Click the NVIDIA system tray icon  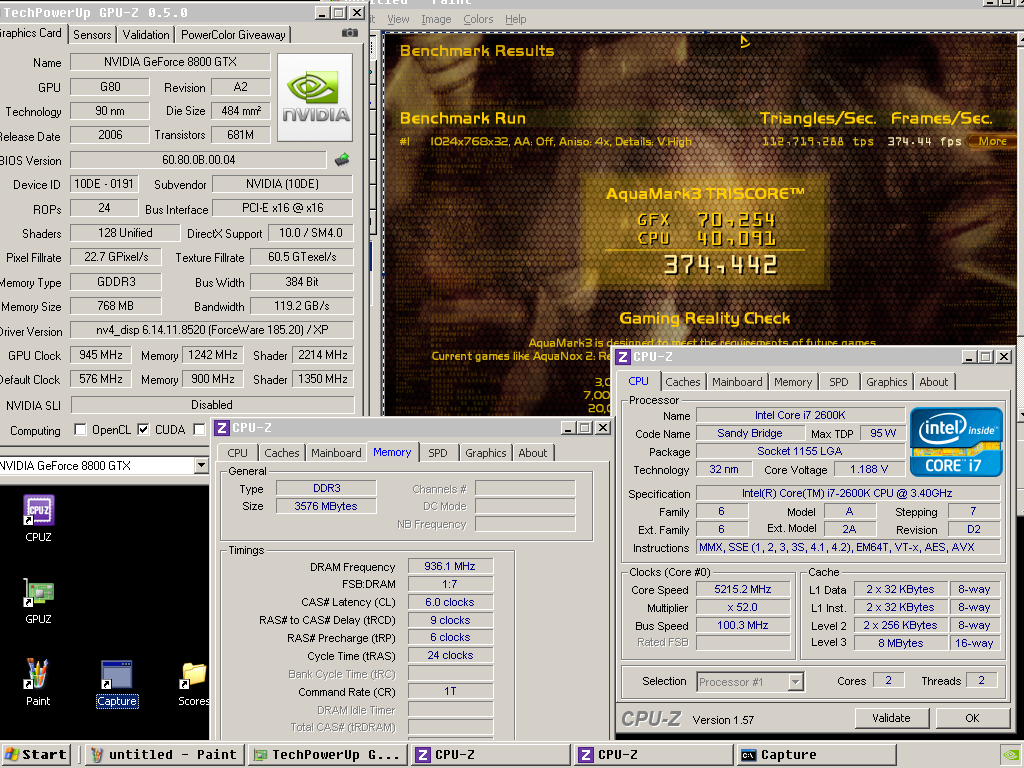pos(1011,755)
